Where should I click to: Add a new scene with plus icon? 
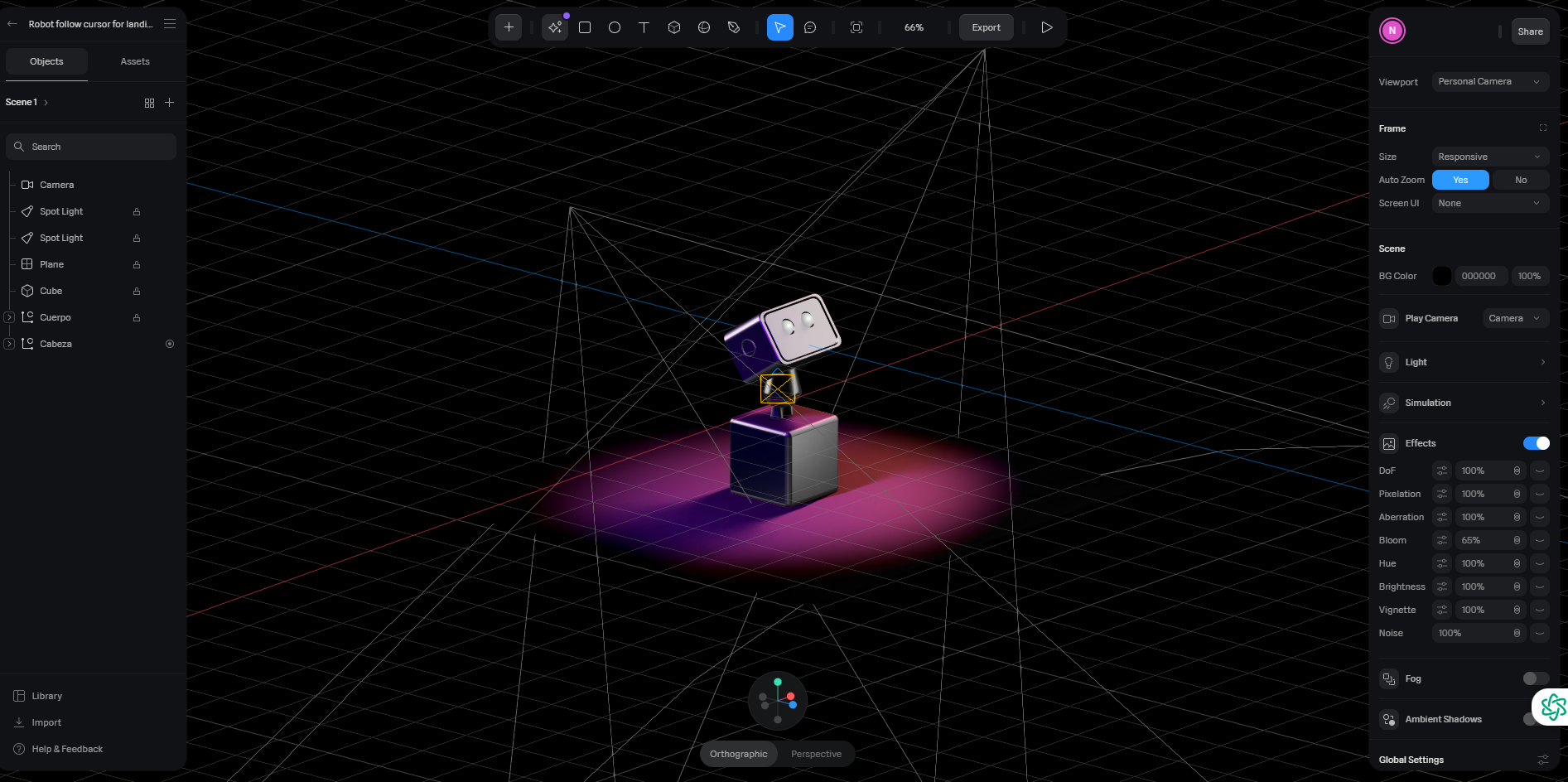click(x=170, y=103)
